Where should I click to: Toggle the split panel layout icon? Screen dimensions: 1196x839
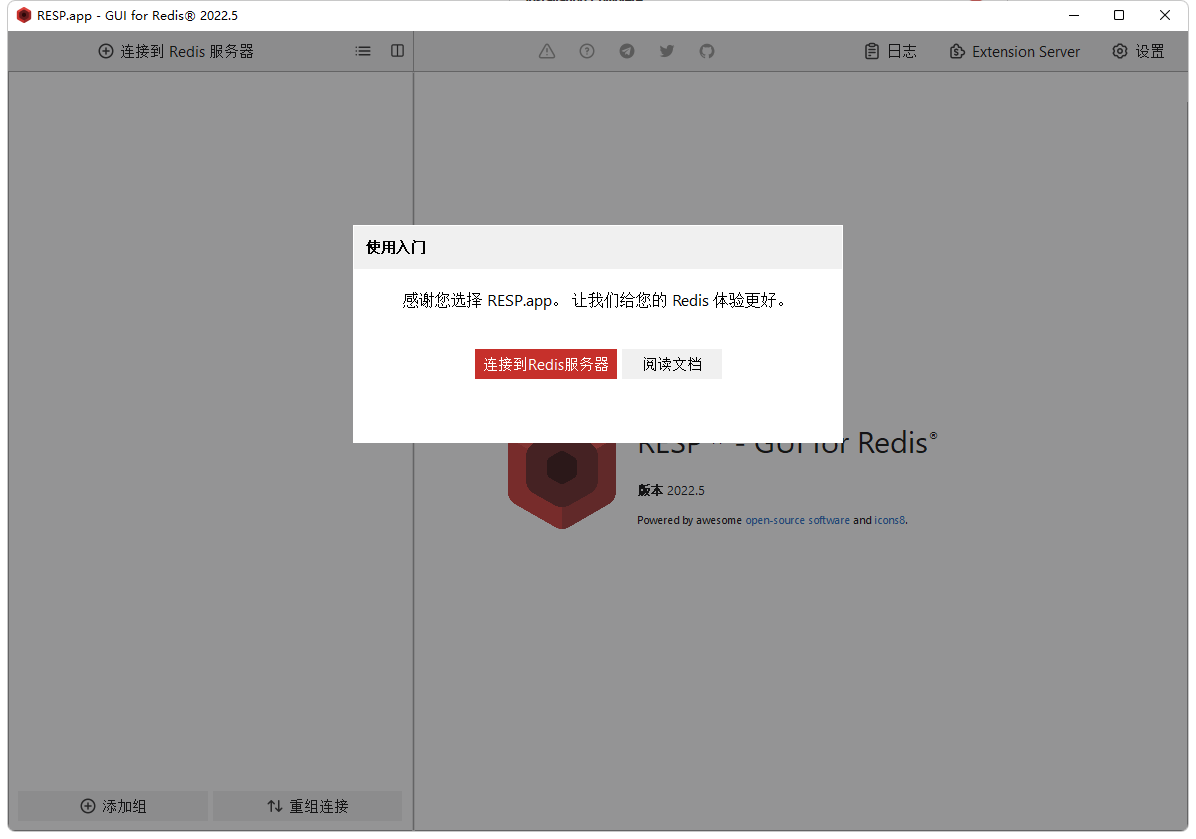397,51
